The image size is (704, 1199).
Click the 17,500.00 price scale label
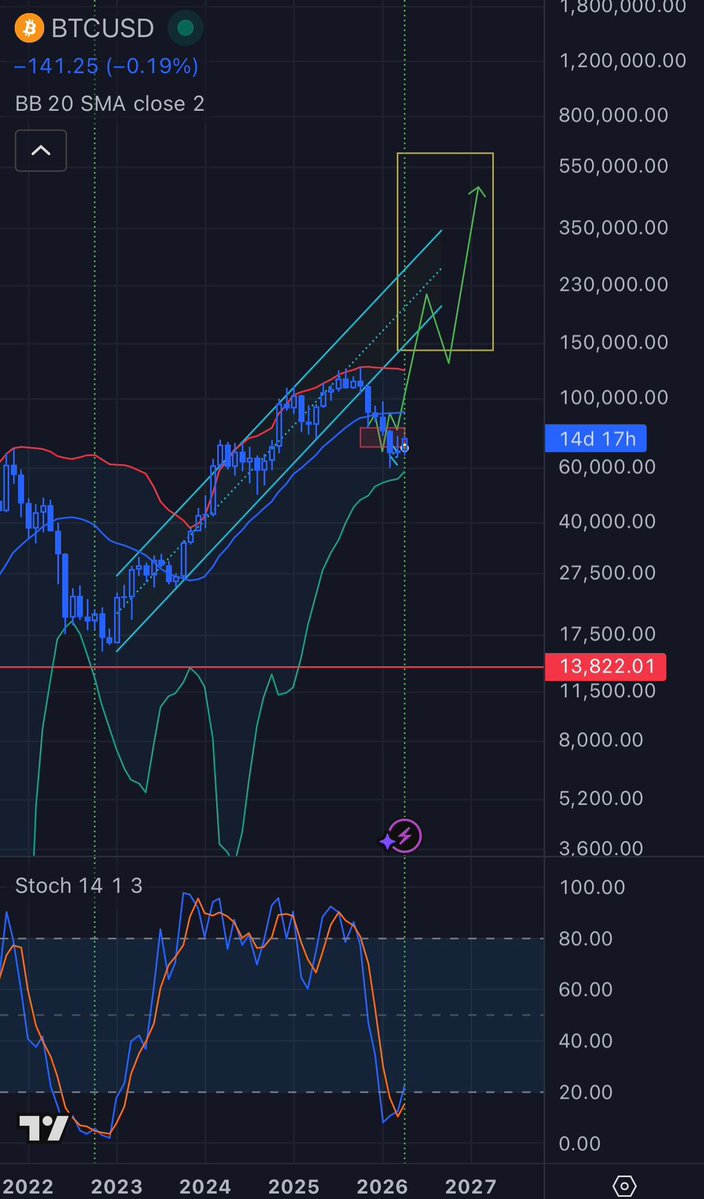(608, 634)
